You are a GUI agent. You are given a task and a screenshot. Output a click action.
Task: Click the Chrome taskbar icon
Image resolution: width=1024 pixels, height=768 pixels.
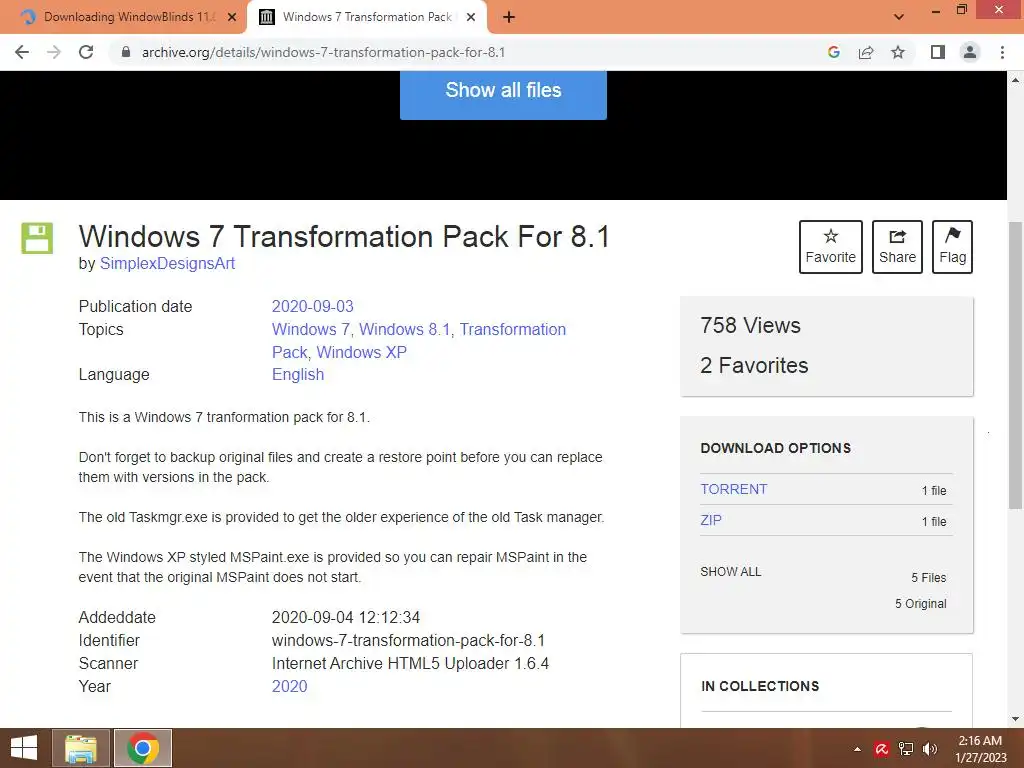[142, 748]
